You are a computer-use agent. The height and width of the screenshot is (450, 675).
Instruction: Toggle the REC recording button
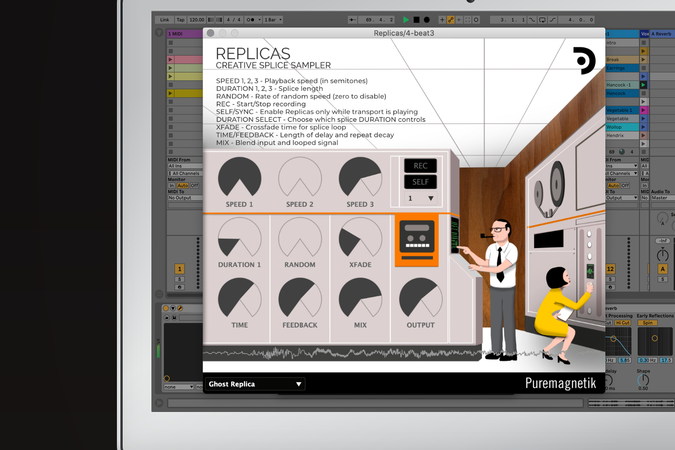point(420,166)
